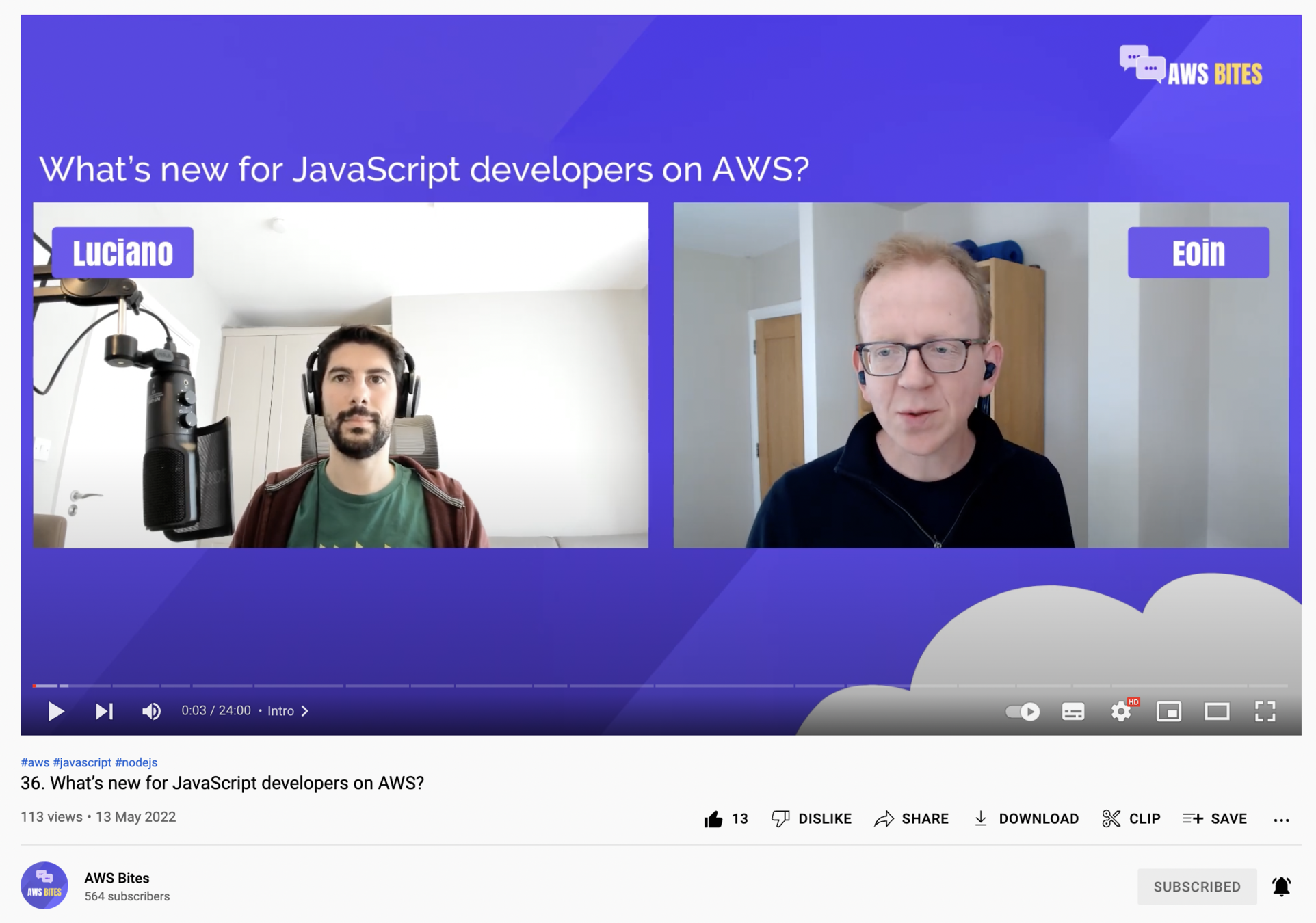Image resolution: width=1316 pixels, height=923 pixels.
Task: Activate the miniplayer
Action: pos(1169,712)
